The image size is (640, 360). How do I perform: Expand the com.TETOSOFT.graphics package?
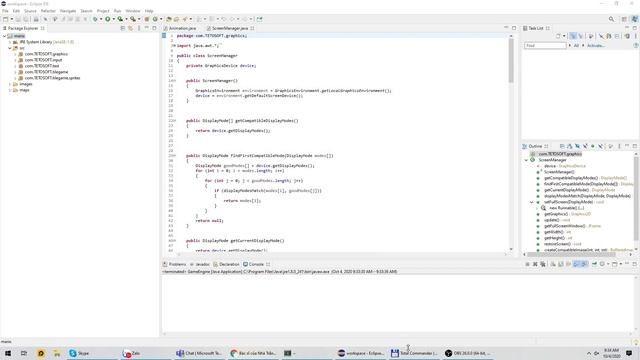[x=16, y=54]
